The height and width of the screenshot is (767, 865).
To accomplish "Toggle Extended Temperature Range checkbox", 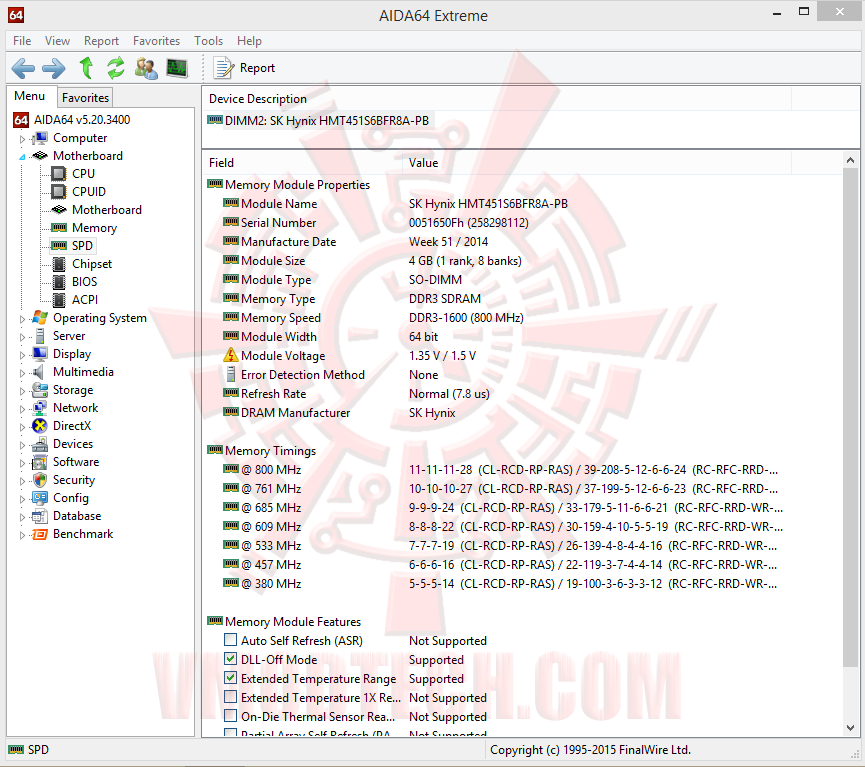I will point(231,678).
